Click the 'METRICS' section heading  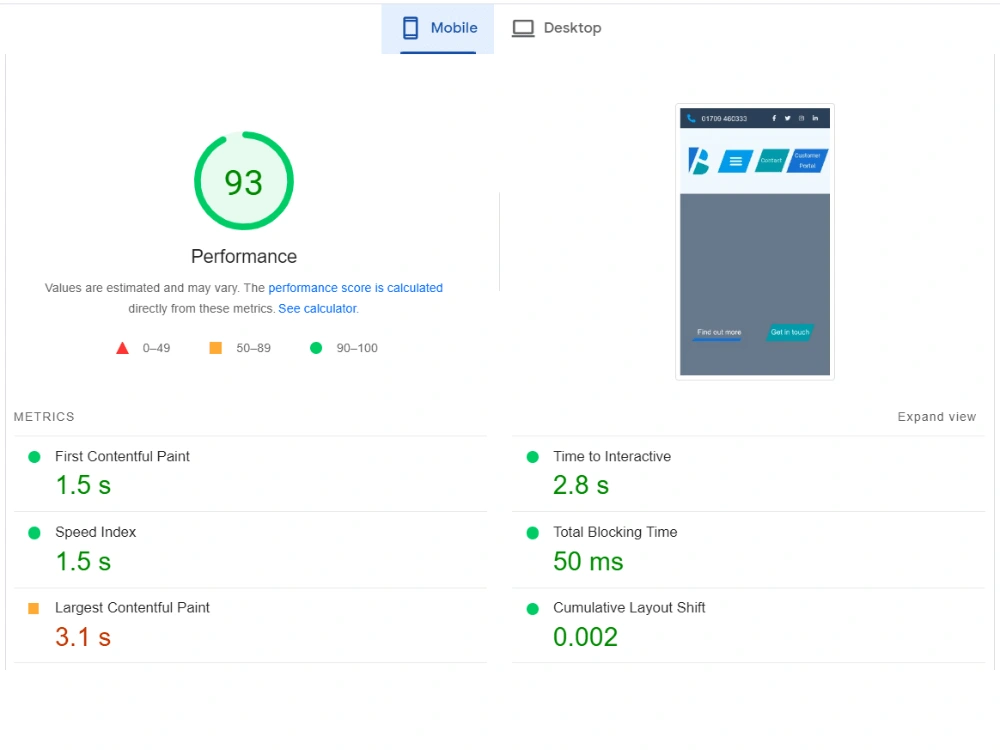[x=44, y=417]
